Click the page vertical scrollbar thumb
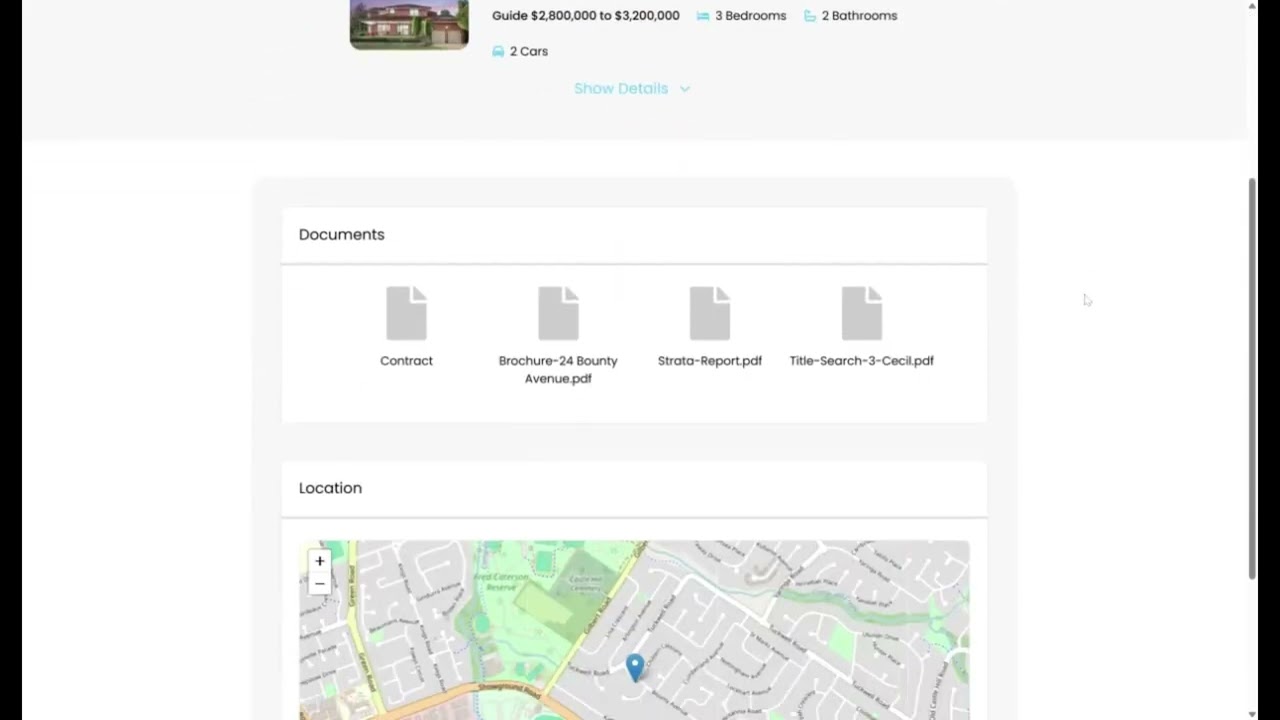1280x720 pixels. pyautogui.click(x=1252, y=378)
